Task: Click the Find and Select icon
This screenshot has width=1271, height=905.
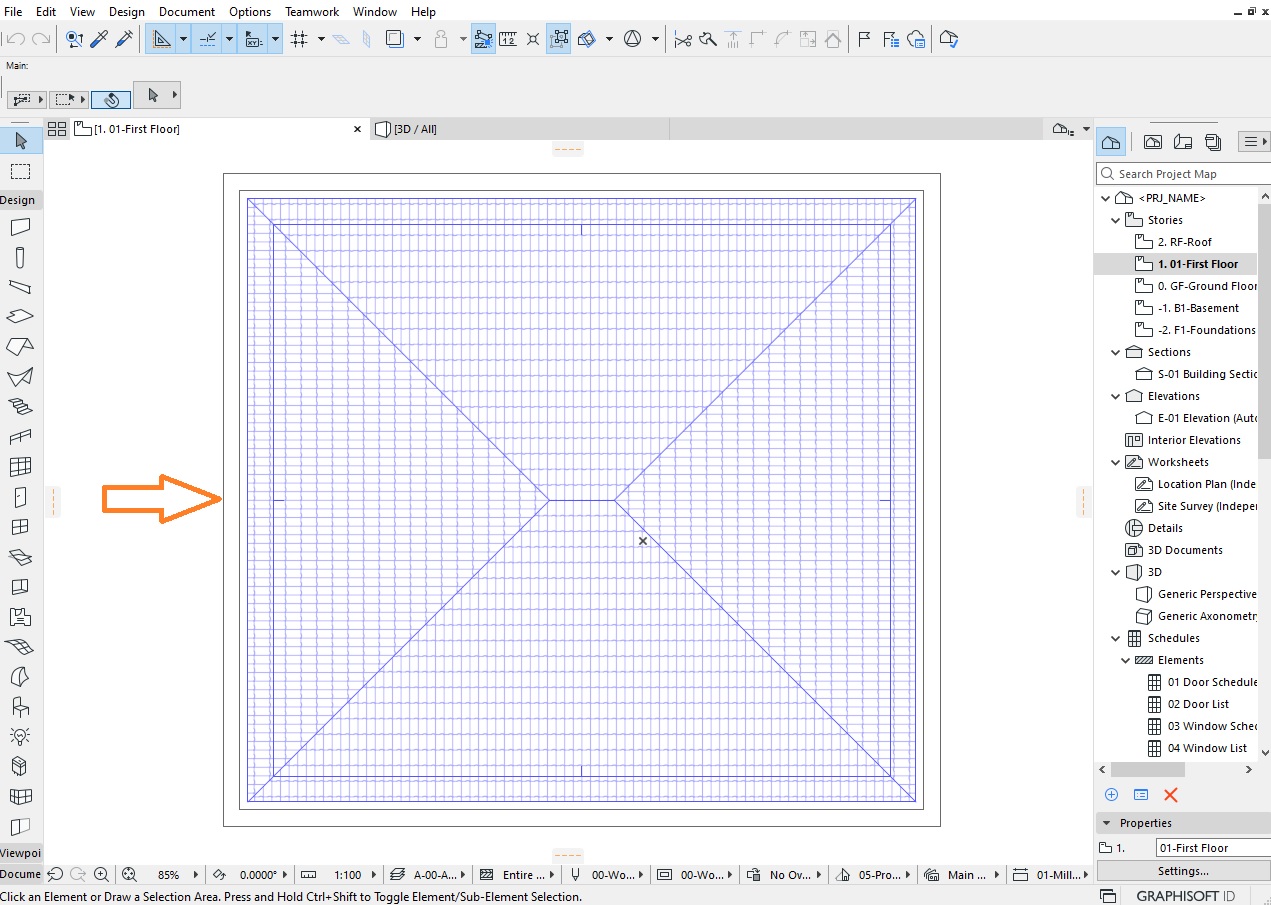Action: coord(74,39)
